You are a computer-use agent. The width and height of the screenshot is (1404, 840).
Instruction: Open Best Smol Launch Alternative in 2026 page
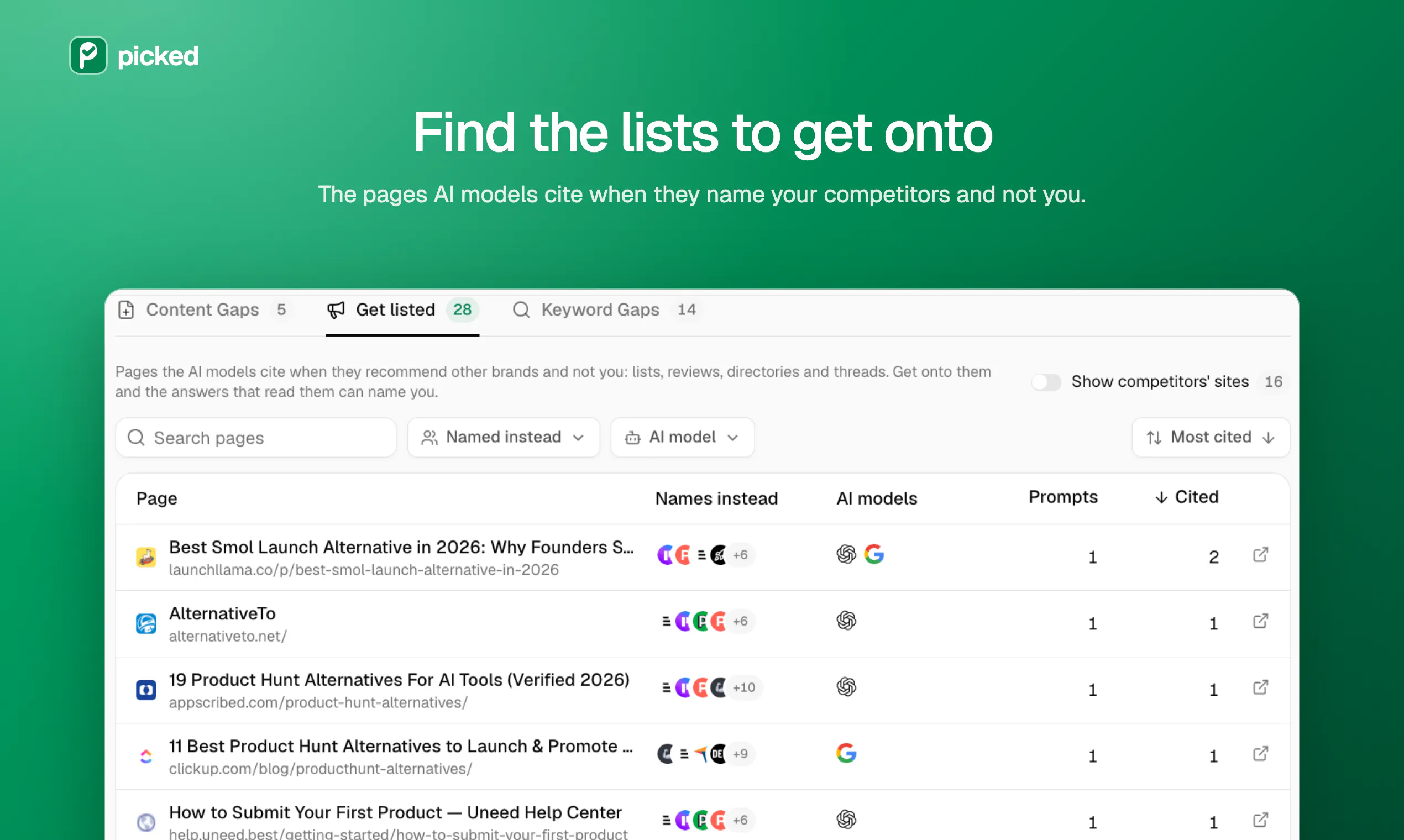401,547
